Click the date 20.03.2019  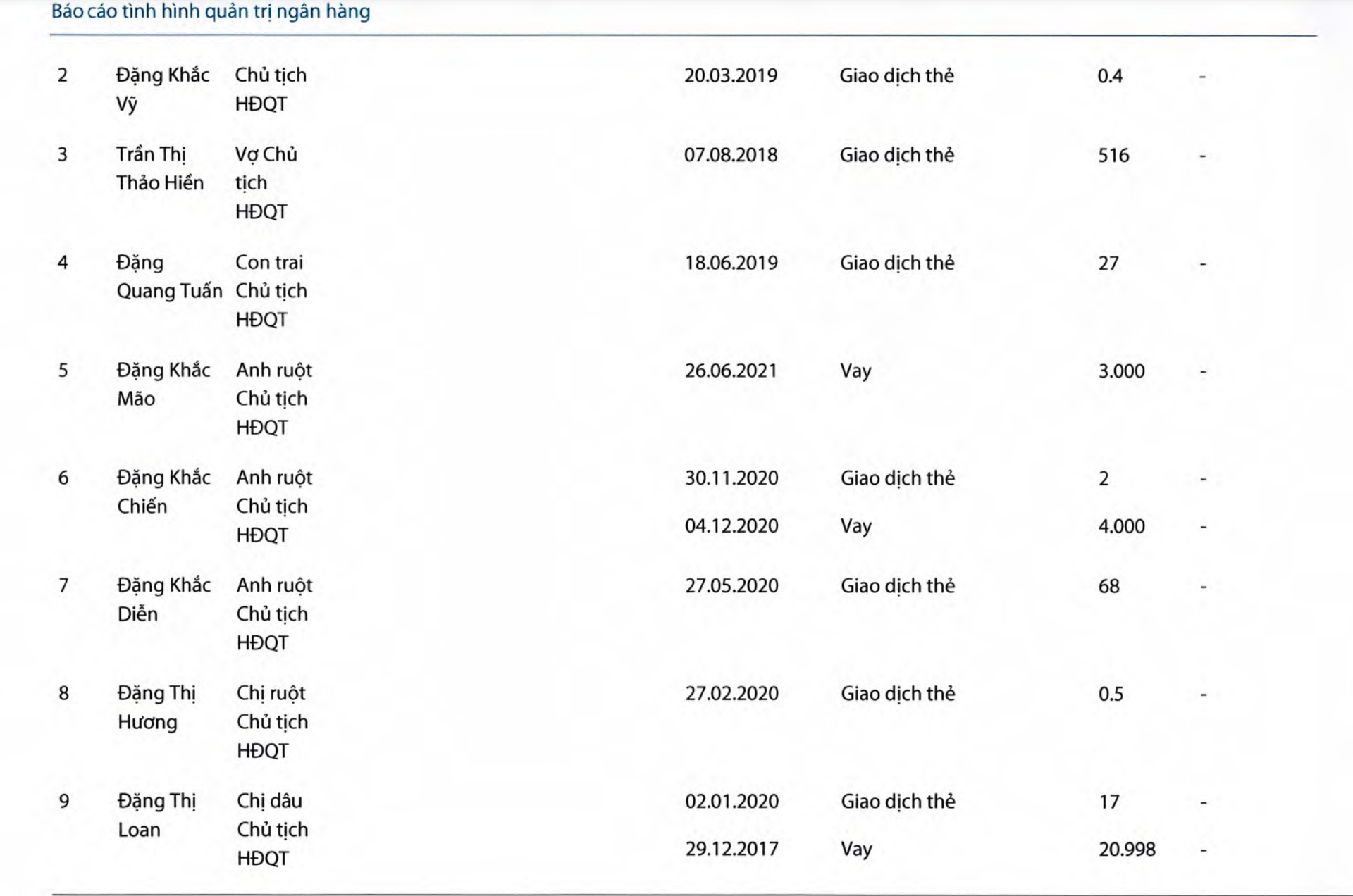(731, 75)
